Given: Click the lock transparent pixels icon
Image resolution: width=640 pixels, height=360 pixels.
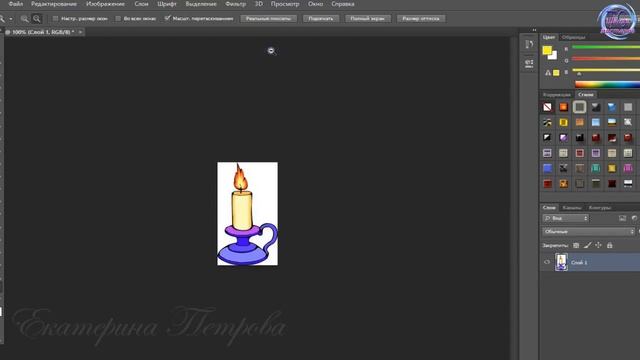Looking at the screenshot, I should pos(576,245).
